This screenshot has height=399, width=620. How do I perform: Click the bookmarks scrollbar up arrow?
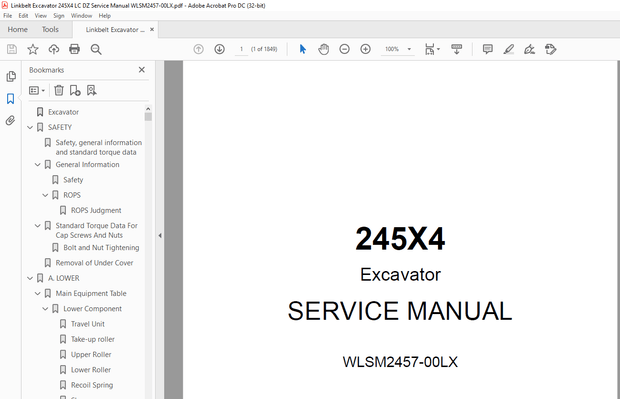148,108
